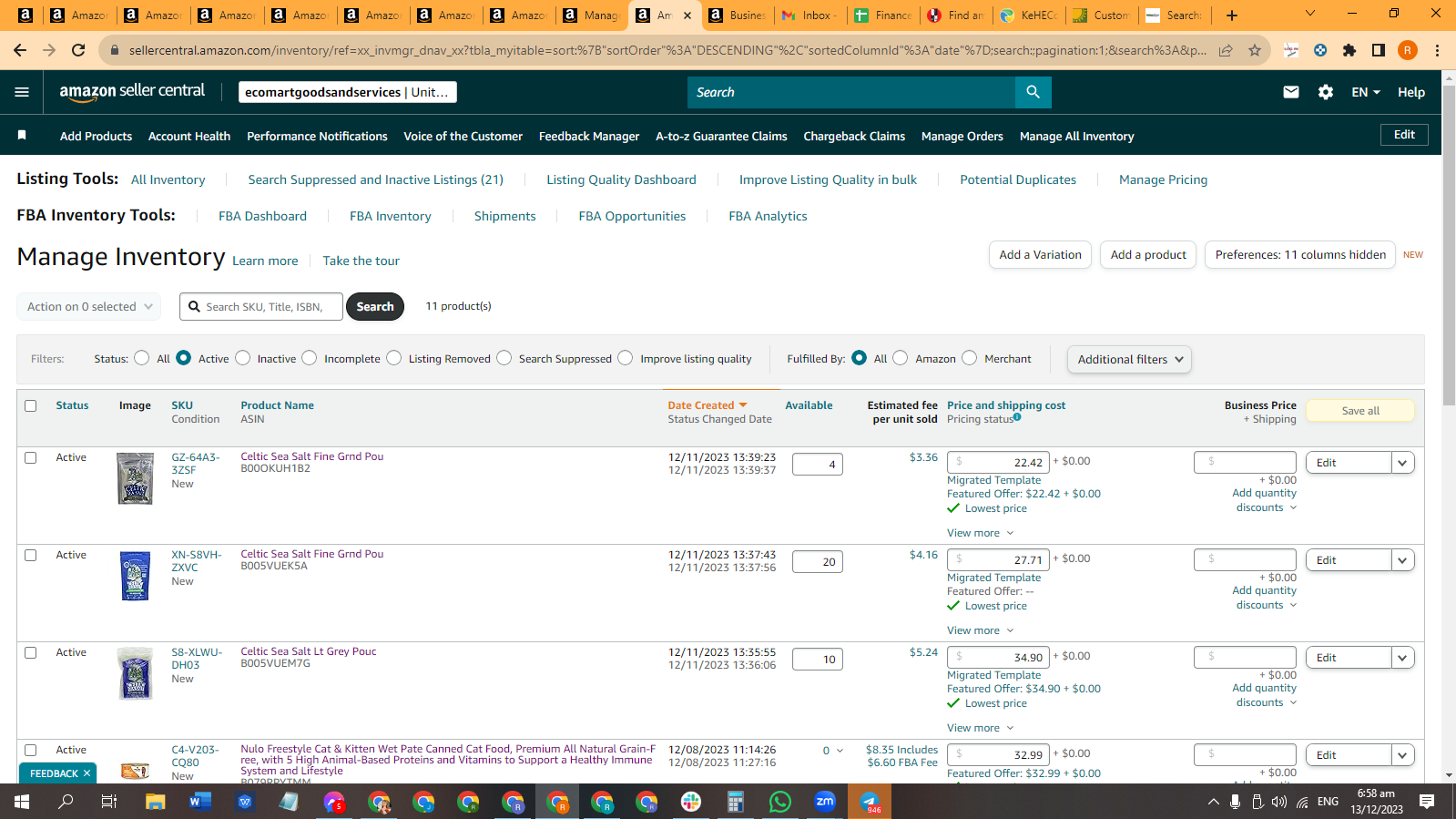The image size is (1456, 819).
Task: Bookmark this page with the star icon
Action: click(1255, 50)
